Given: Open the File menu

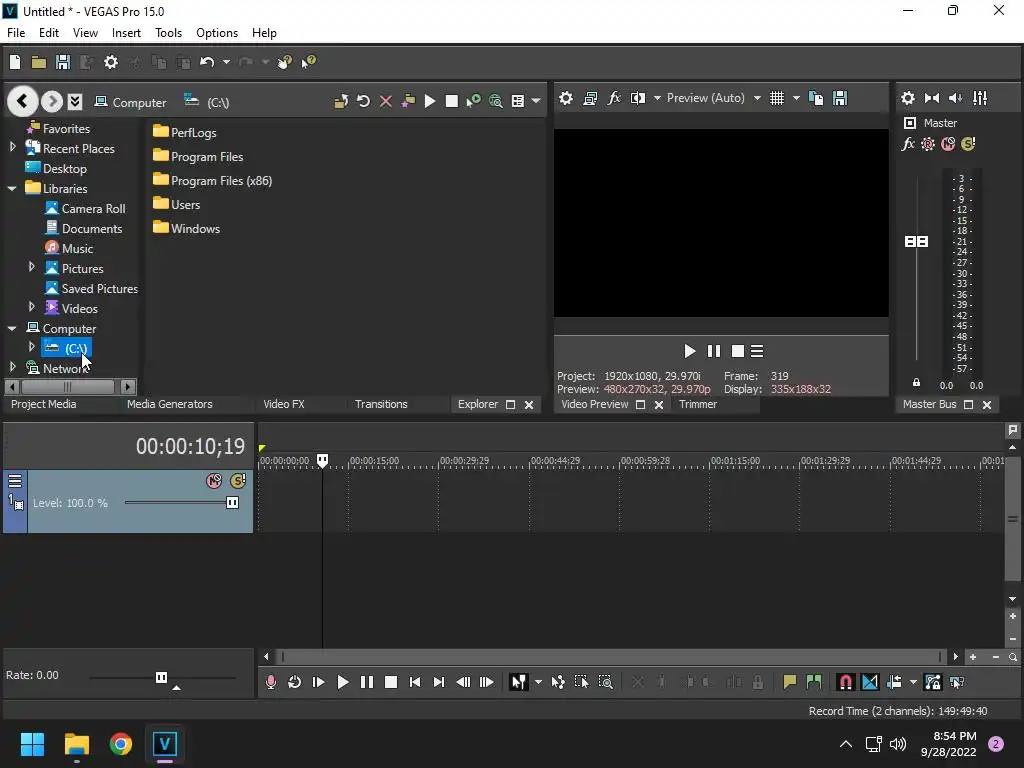Looking at the screenshot, I should (16, 33).
